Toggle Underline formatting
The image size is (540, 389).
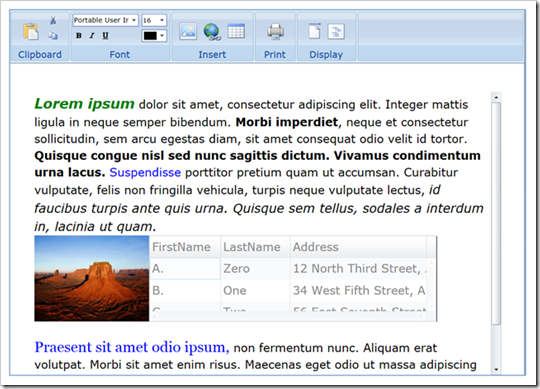click(x=105, y=35)
